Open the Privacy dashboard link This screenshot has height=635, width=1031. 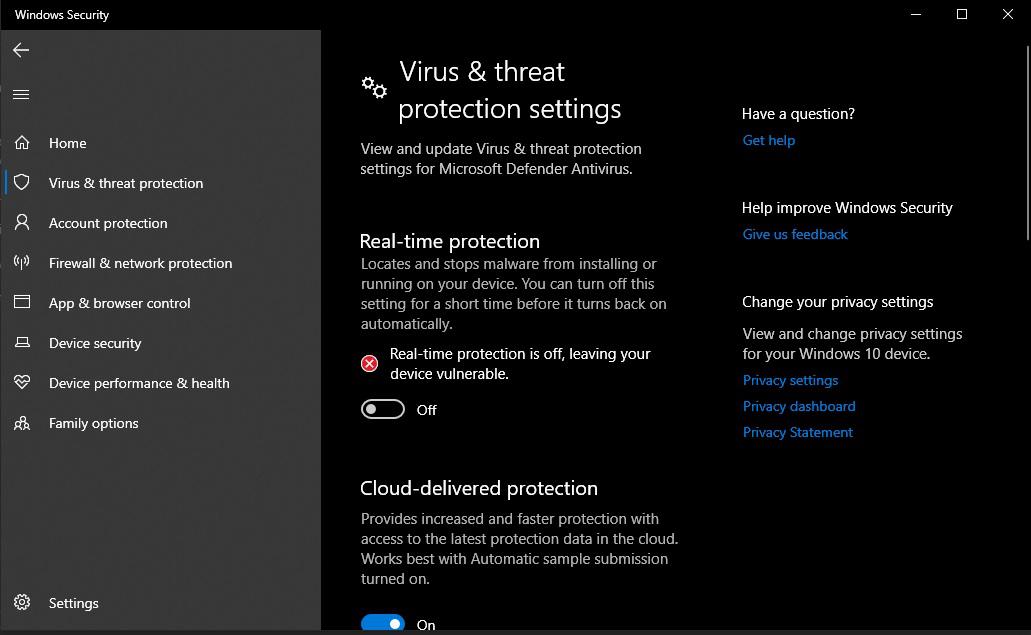(x=799, y=406)
